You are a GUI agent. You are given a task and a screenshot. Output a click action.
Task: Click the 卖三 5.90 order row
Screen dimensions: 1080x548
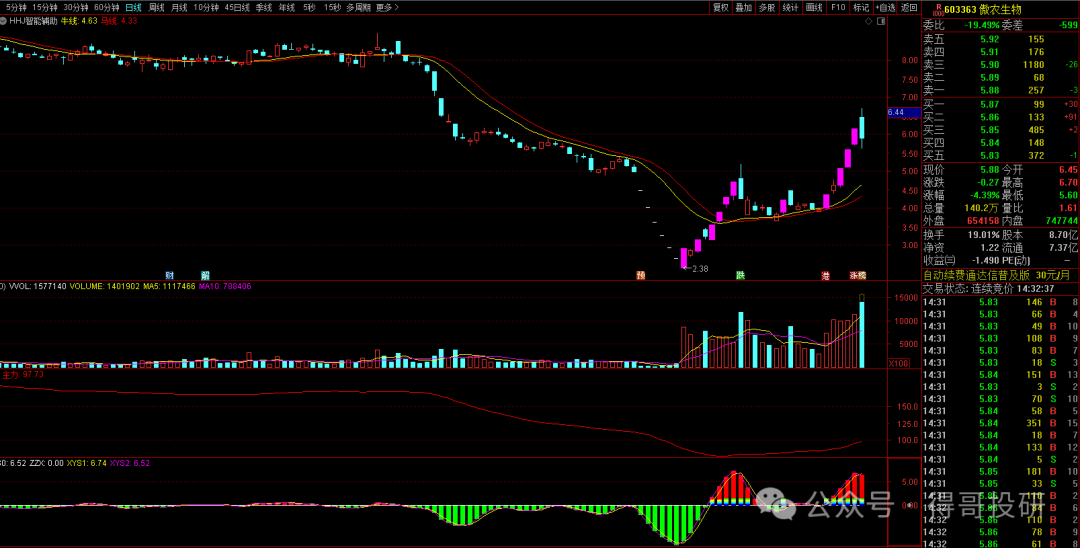(x=1001, y=65)
